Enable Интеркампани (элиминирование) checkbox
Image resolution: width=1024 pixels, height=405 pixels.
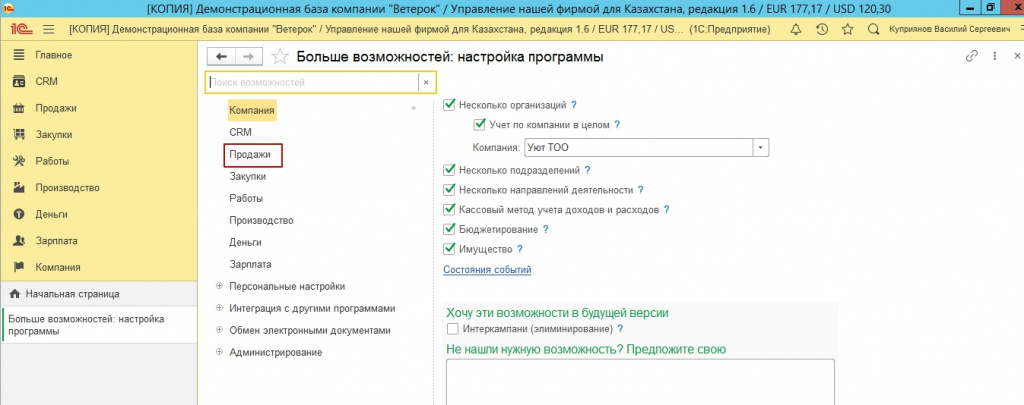pyautogui.click(x=453, y=329)
